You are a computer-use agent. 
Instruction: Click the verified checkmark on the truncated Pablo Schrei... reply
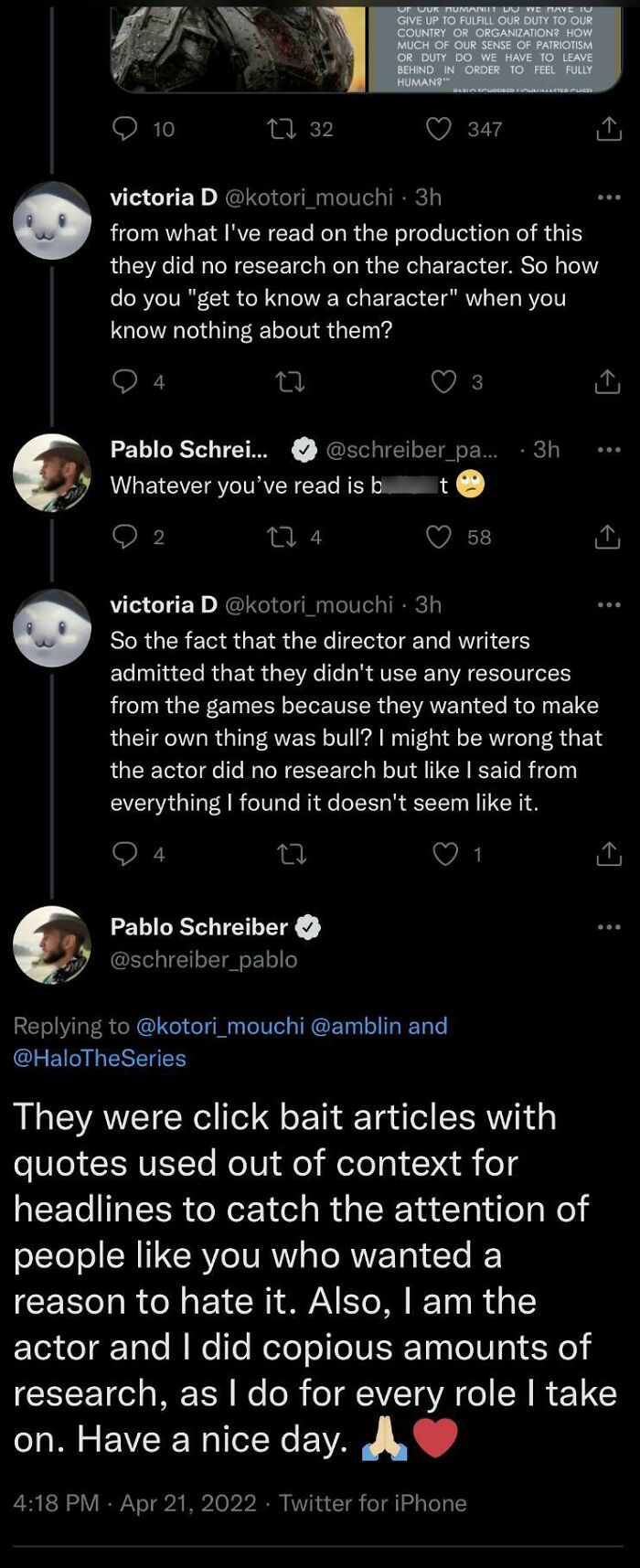coord(303,449)
